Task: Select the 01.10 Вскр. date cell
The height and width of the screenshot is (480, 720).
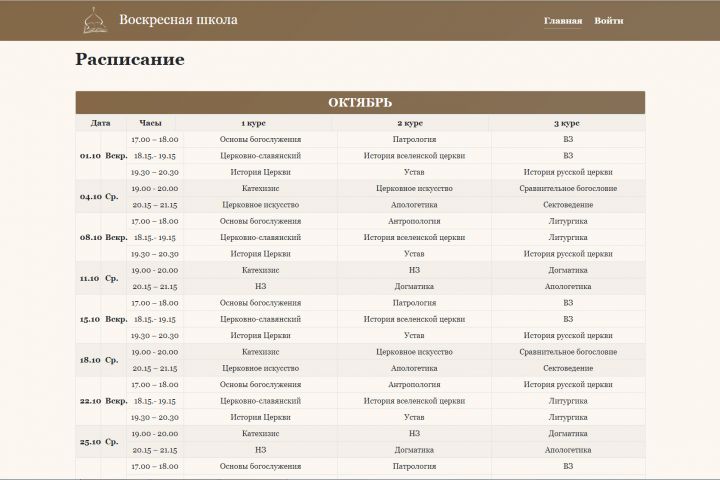Action: (x=103, y=156)
